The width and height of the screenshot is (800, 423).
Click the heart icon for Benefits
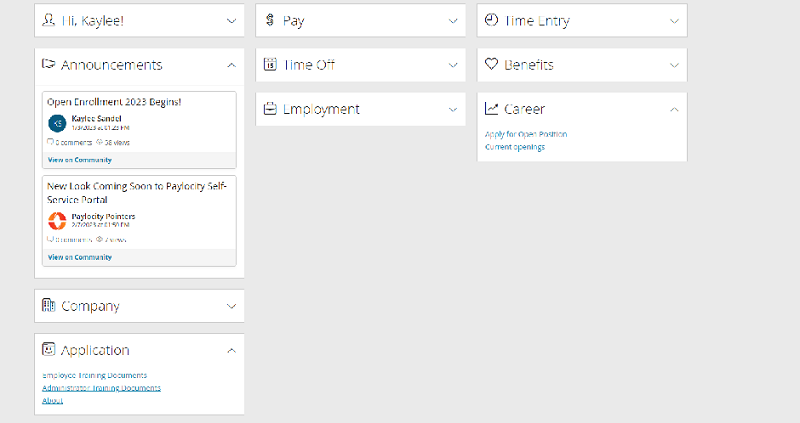[491, 64]
